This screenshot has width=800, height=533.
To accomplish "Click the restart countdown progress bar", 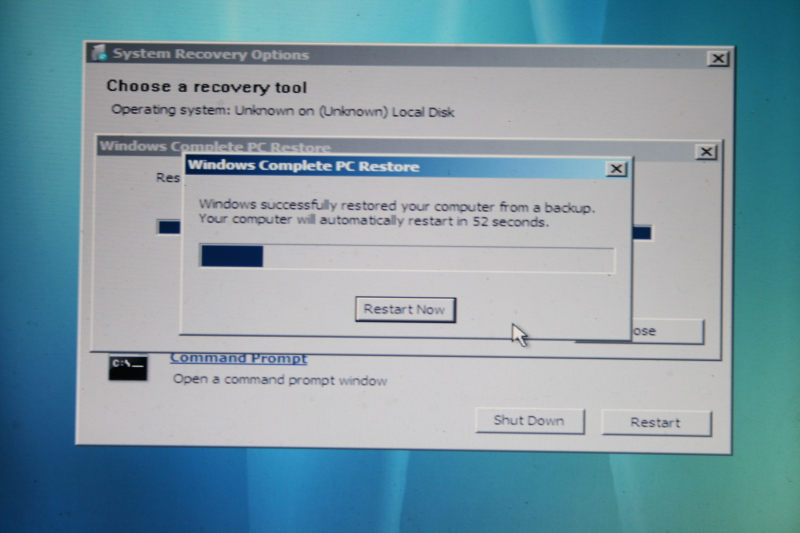I will click(x=407, y=258).
